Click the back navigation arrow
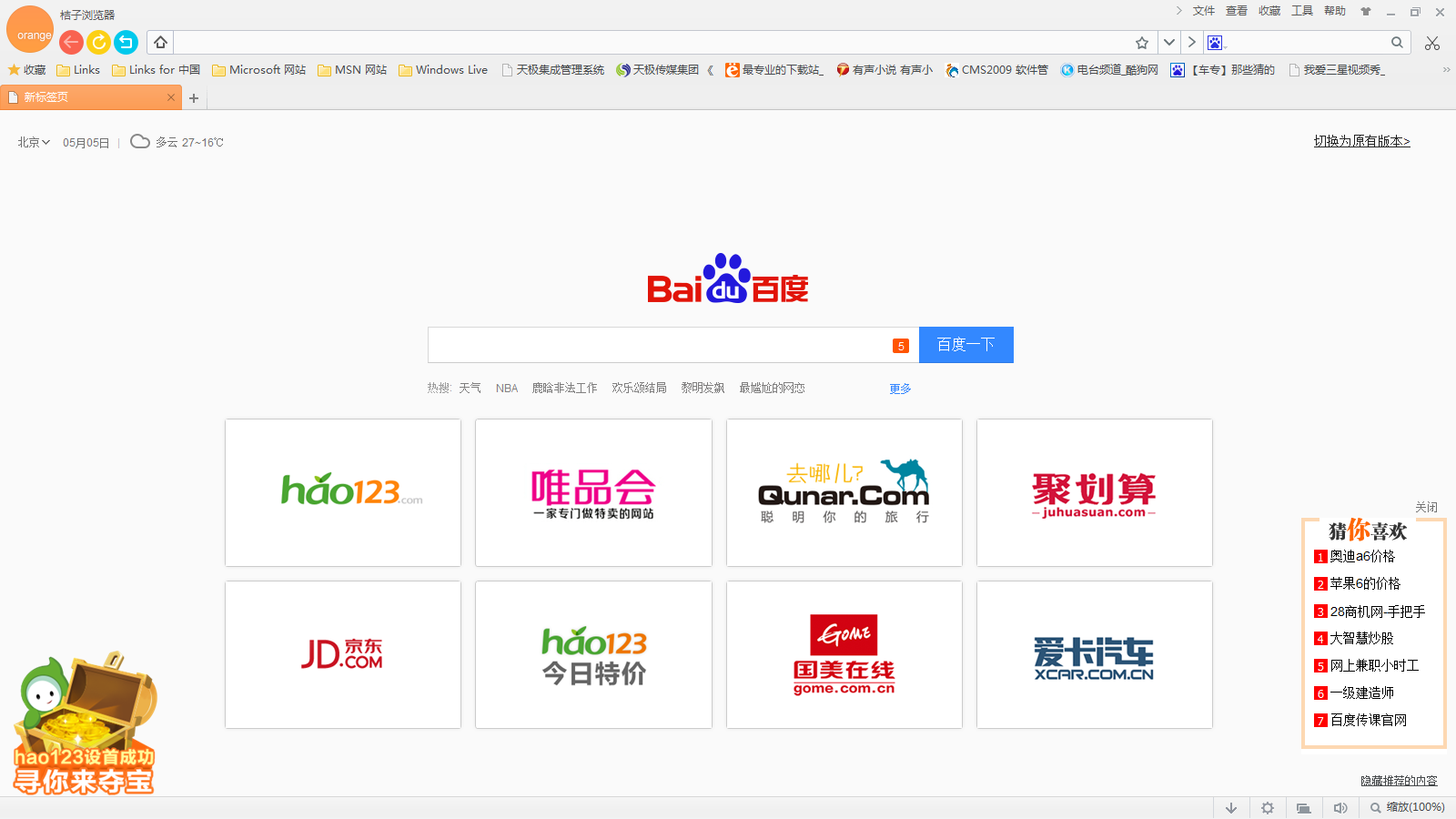 [x=70, y=42]
